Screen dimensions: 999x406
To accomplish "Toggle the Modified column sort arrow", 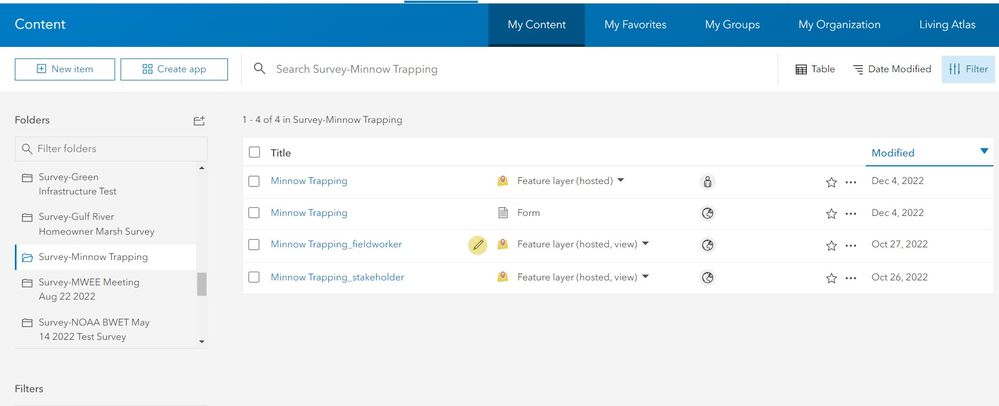I will [x=984, y=152].
